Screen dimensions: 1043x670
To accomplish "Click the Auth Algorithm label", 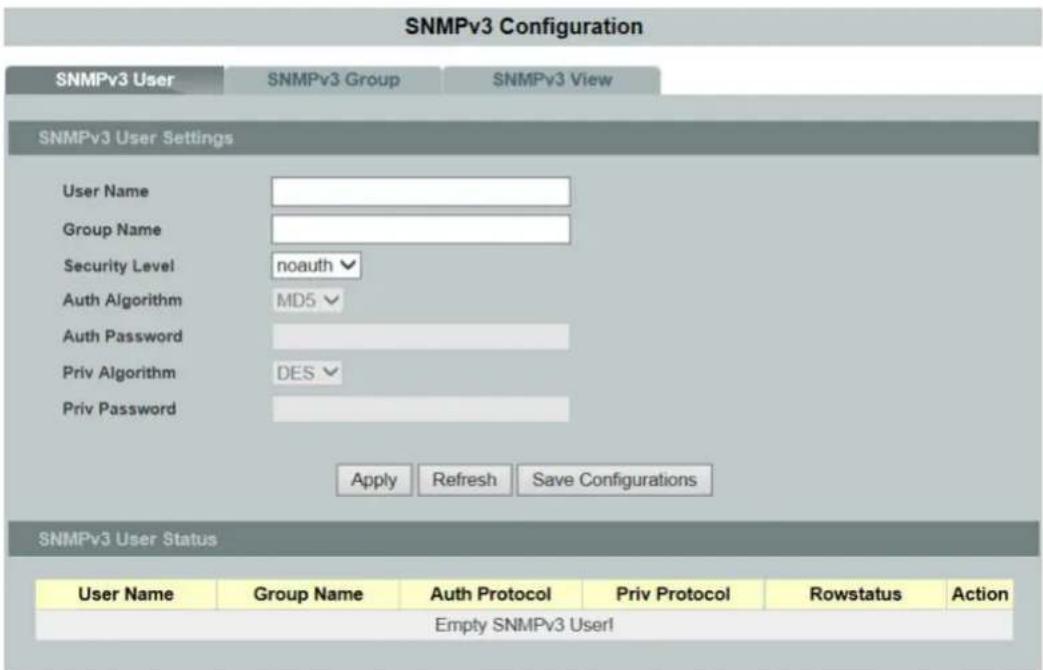I will coord(122,301).
